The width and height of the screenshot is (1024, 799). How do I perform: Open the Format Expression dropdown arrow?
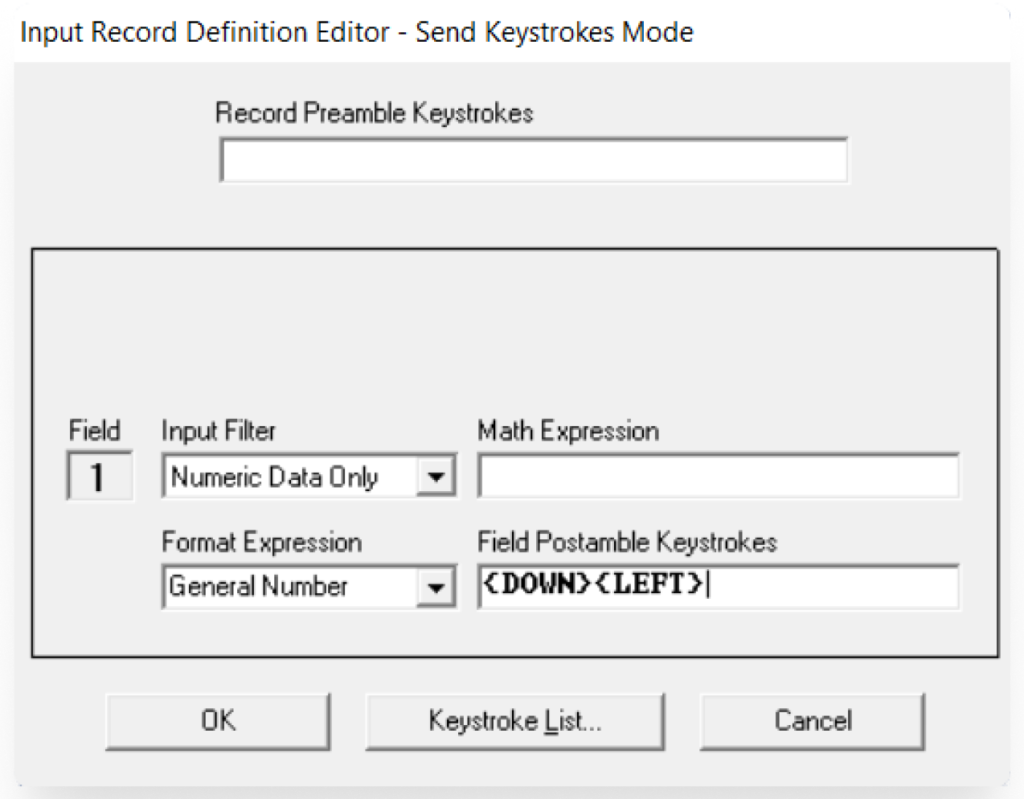click(437, 587)
